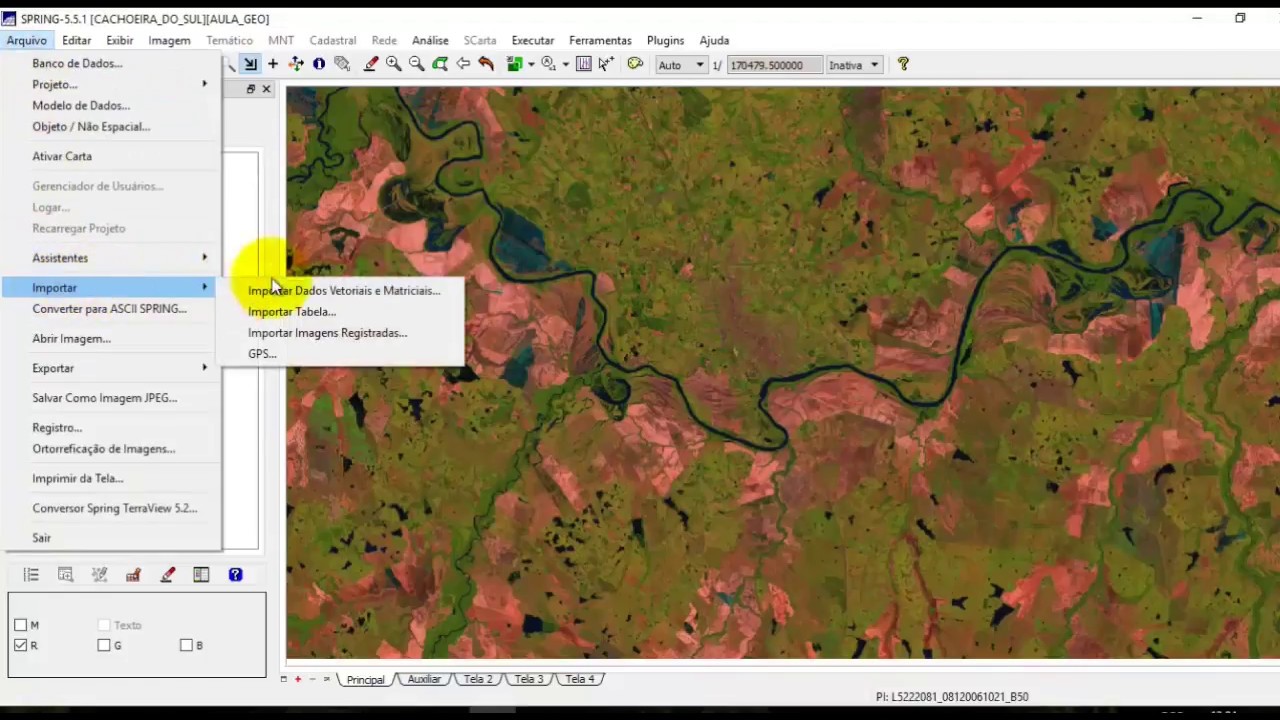Choose Importar Imagens Registradas entry
This screenshot has height=720, width=1280.
click(327, 333)
